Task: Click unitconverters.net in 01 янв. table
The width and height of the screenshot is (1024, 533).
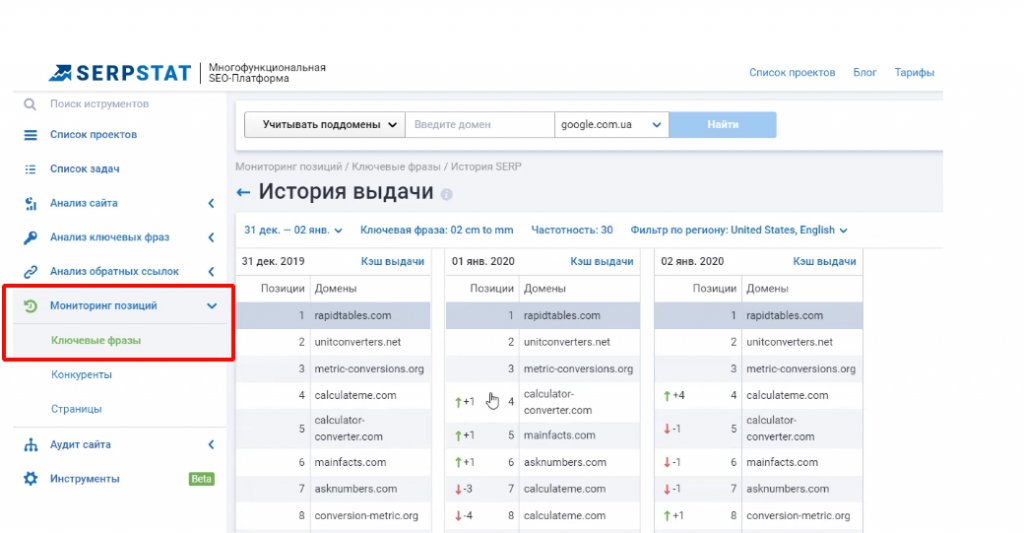Action: 567,342
